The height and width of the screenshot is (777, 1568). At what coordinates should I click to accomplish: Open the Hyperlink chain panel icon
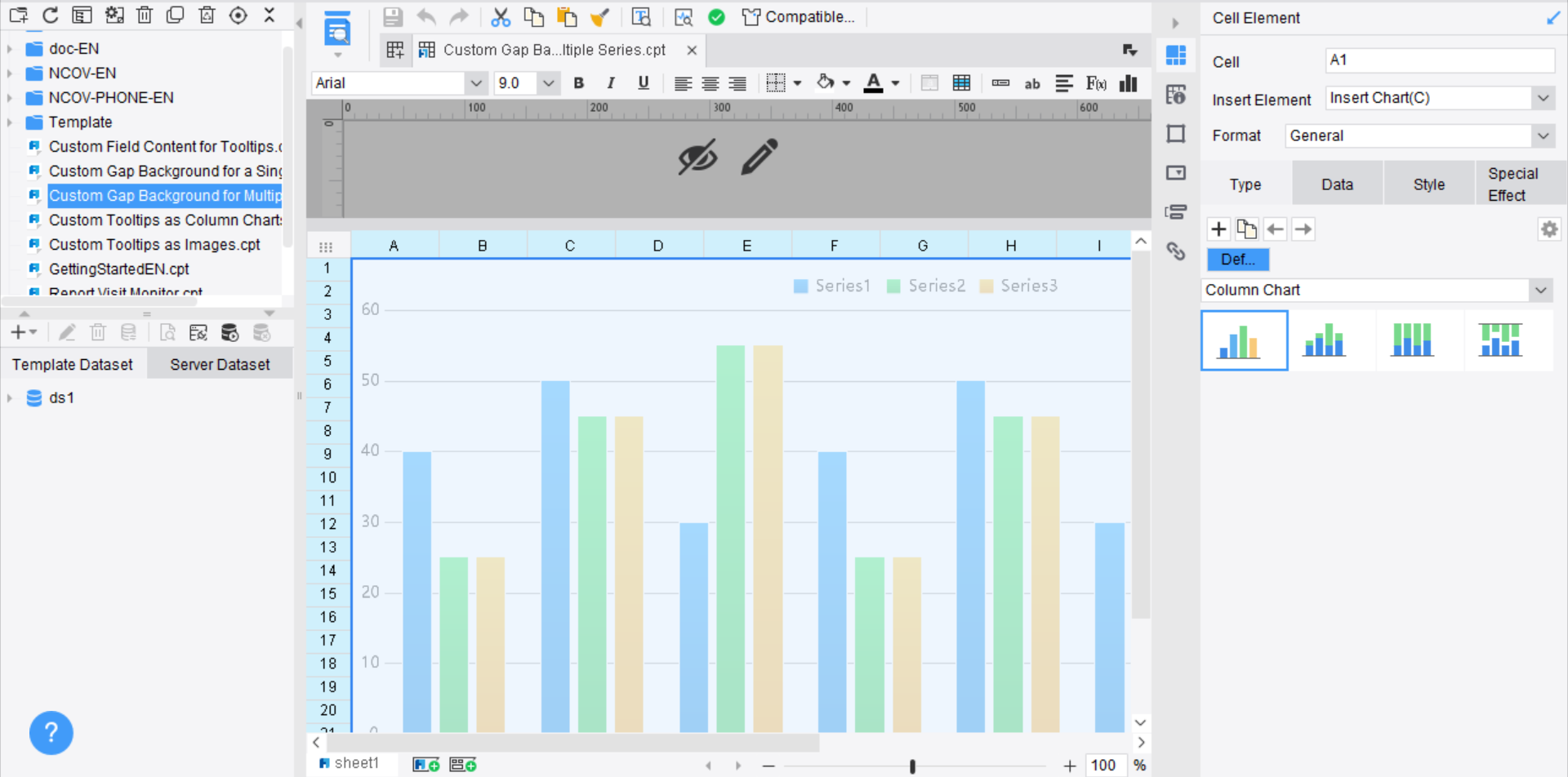click(1176, 251)
